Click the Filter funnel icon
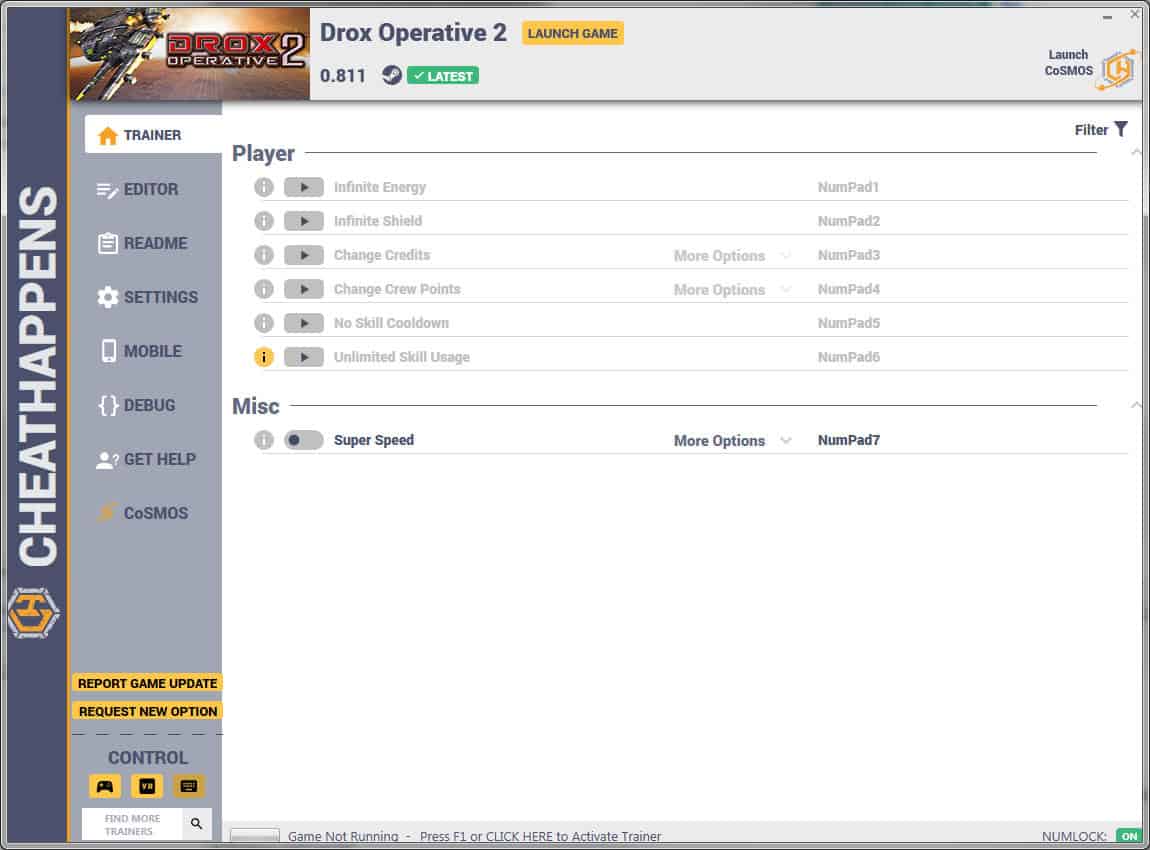Screen dimensions: 1150x850 [1121, 129]
